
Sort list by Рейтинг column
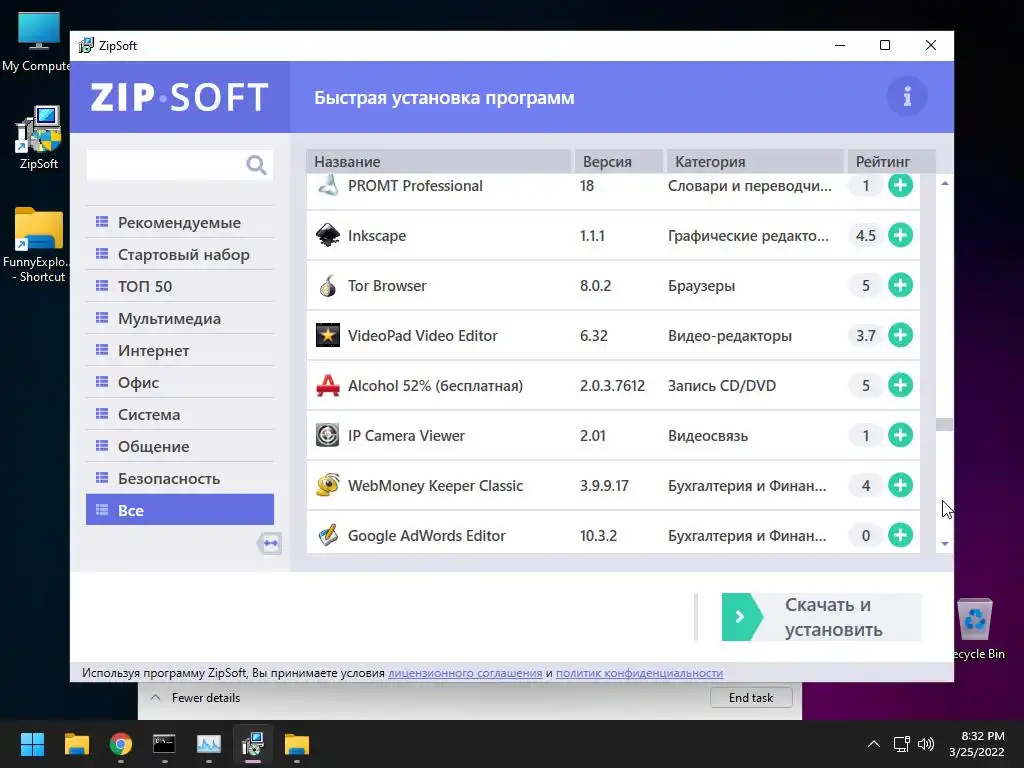tap(891, 161)
